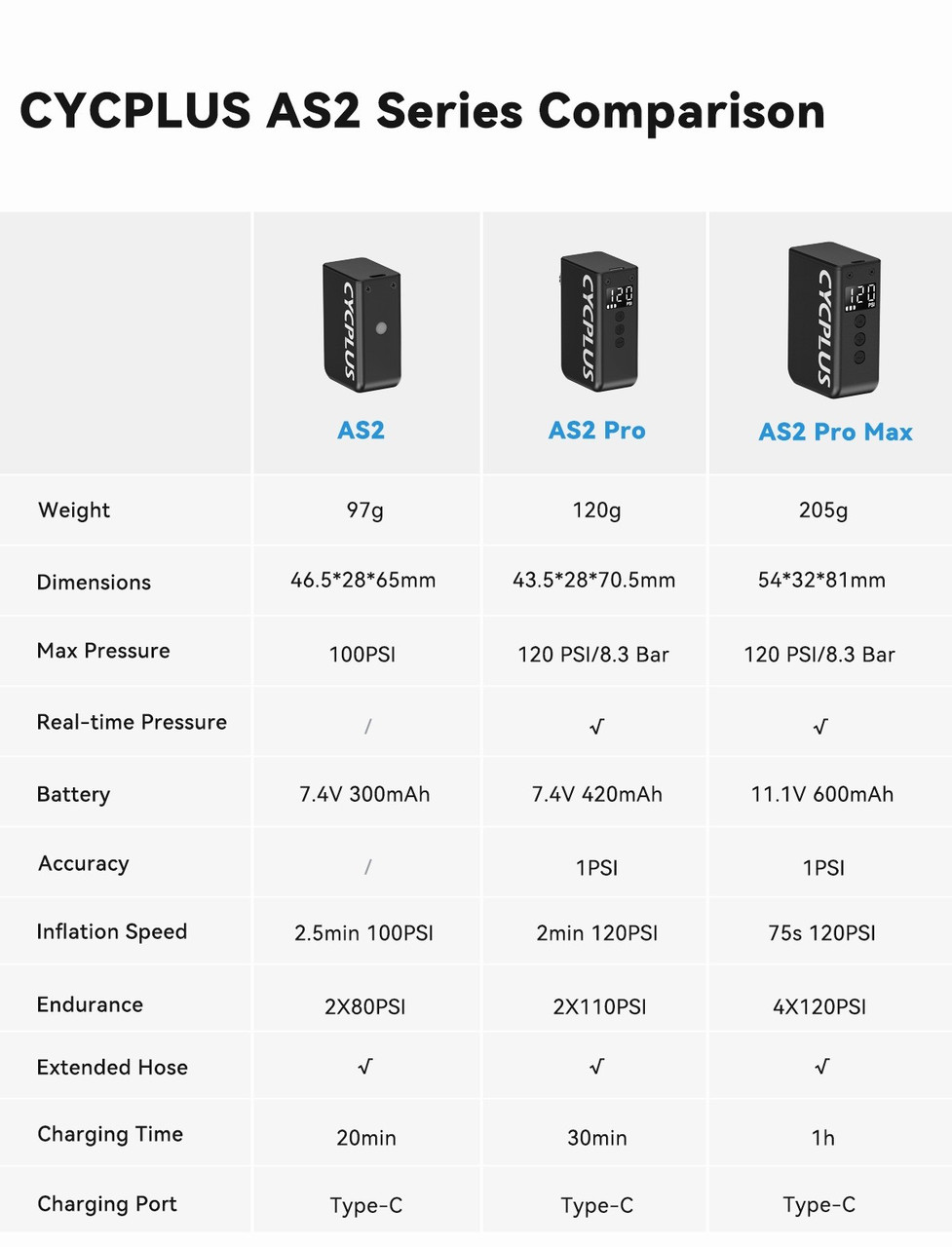Click the AS2 Accuracy slash mark
Viewport: 952px width, 1247px height.
(367, 867)
